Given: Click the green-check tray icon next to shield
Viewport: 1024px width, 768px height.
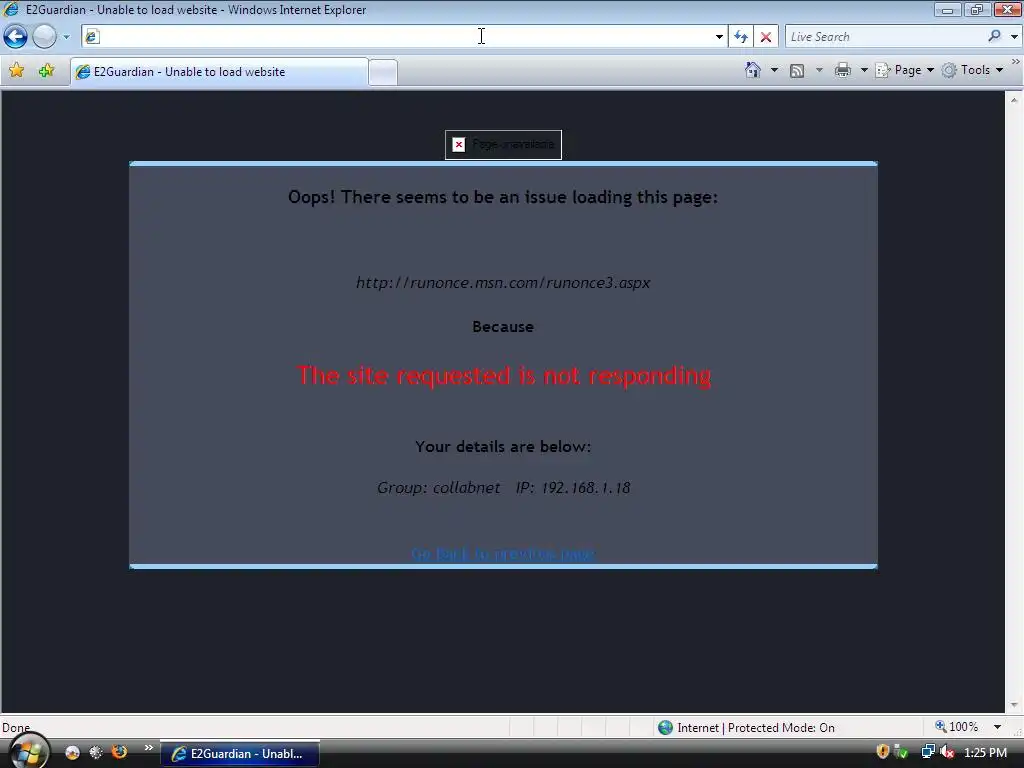Looking at the screenshot, I should [x=901, y=752].
